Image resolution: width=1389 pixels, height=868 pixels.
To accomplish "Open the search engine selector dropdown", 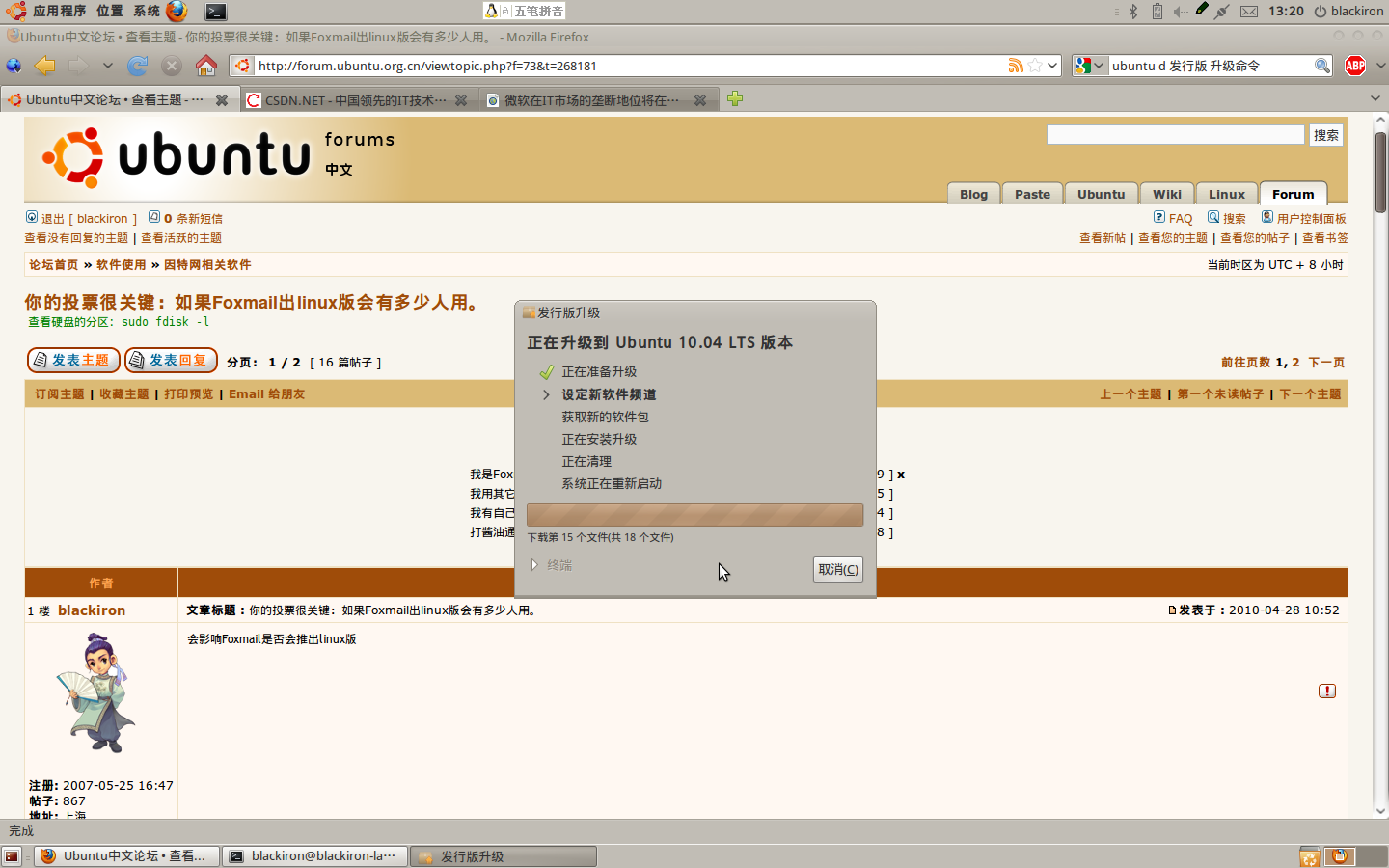I will click(x=1090, y=66).
